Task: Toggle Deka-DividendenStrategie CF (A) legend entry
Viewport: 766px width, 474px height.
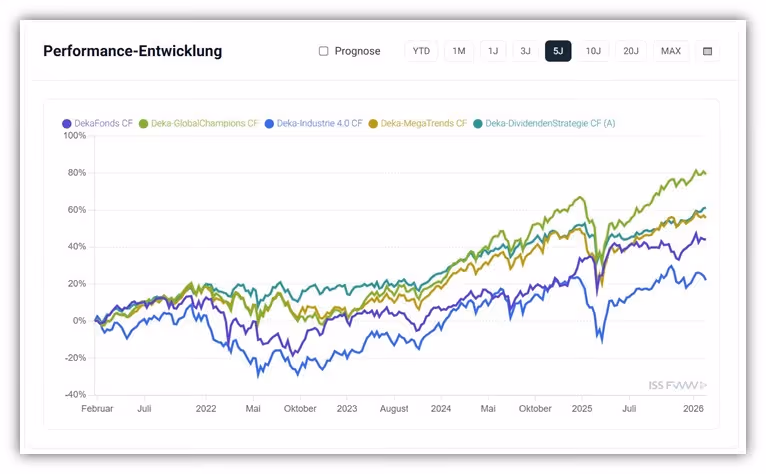Action: tap(544, 124)
